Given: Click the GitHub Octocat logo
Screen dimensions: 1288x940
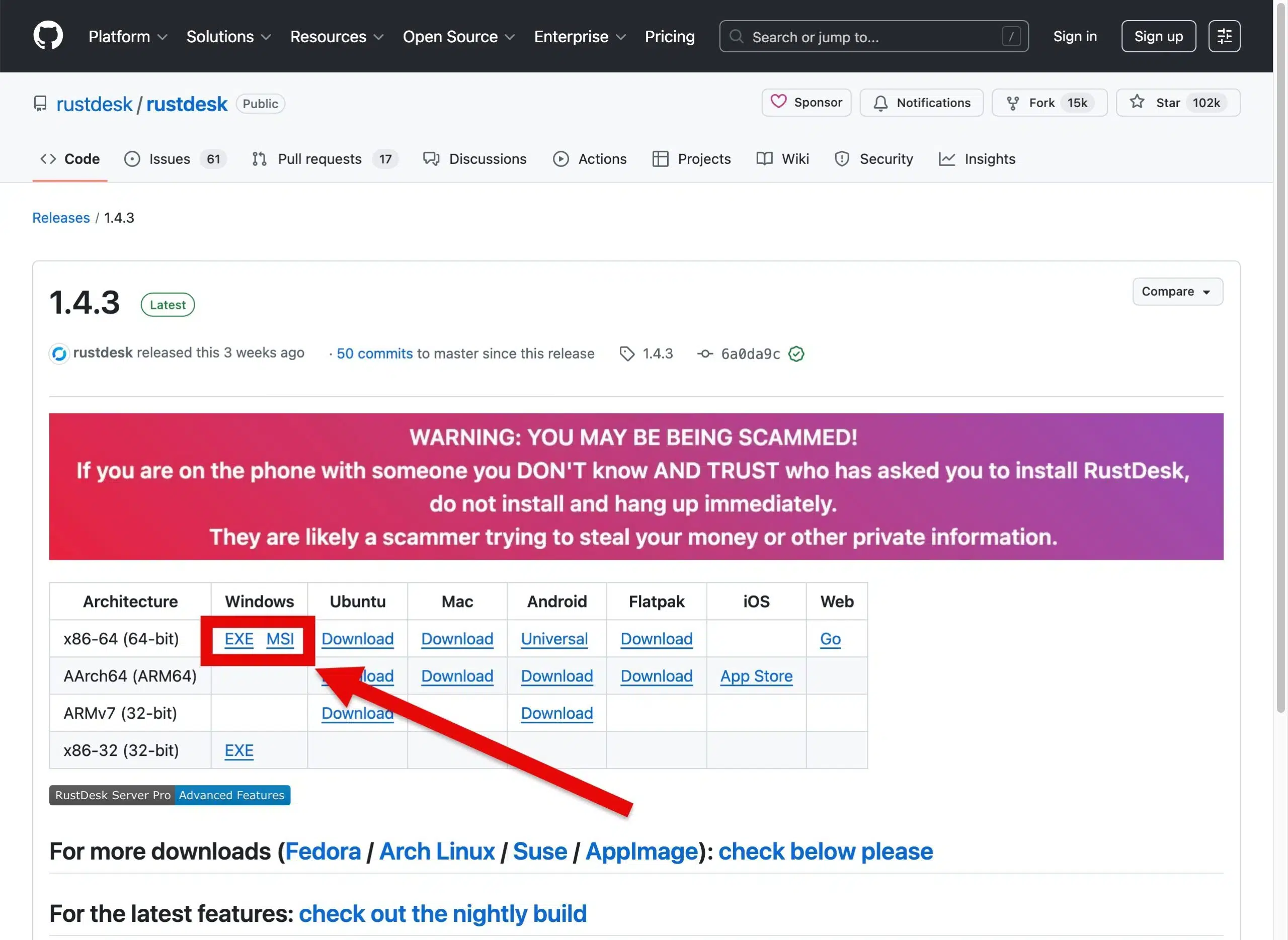Looking at the screenshot, I should click(x=48, y=36).
